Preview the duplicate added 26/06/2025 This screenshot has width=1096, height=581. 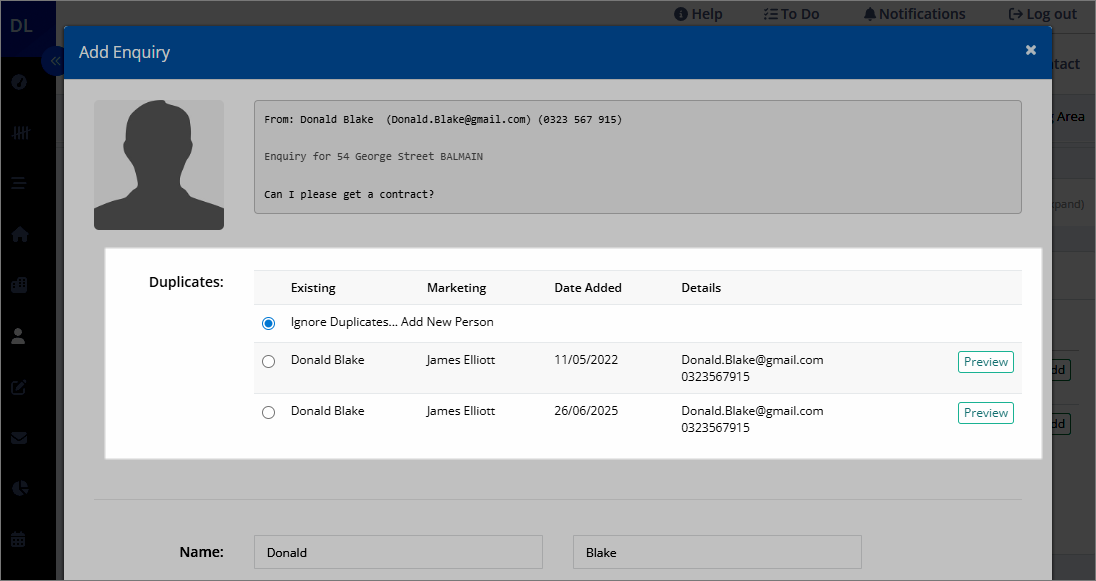pos(986,413)
